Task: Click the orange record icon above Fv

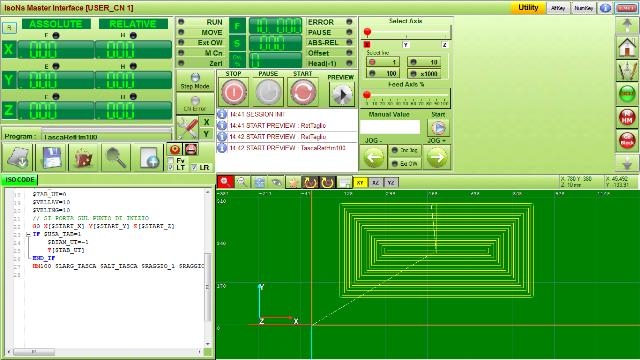Action: coord(175,149)
